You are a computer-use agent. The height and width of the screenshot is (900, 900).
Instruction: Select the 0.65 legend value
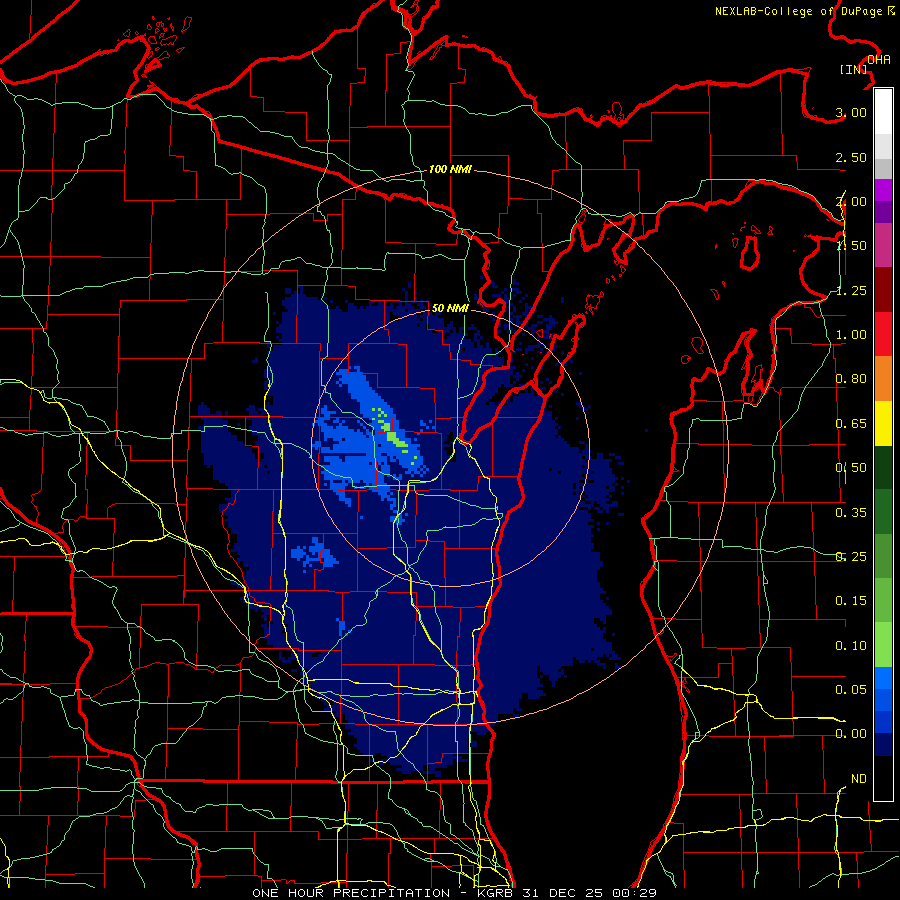pyautogui.click(x=851, y=424)
